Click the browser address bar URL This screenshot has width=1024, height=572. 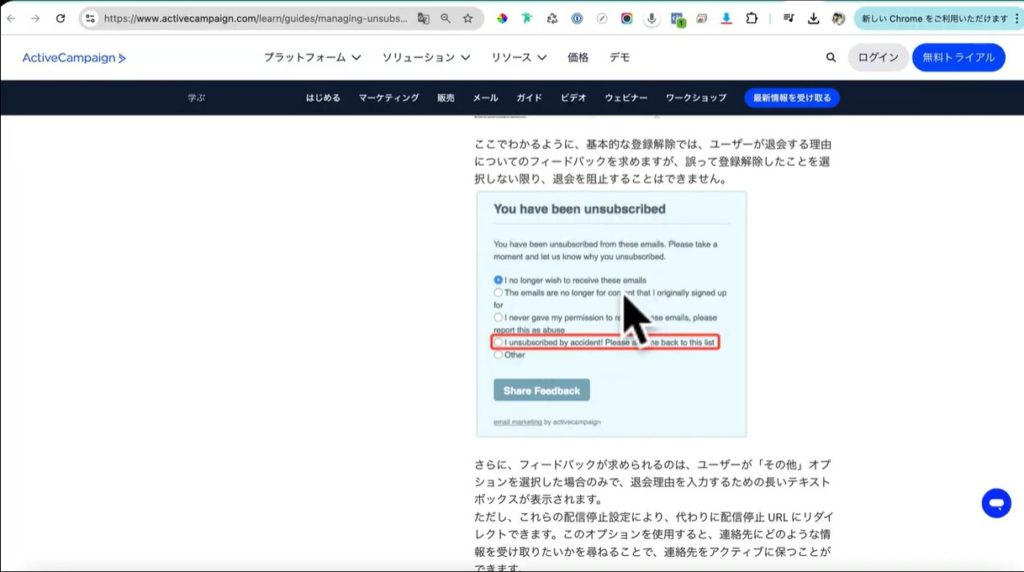(250, 18)
